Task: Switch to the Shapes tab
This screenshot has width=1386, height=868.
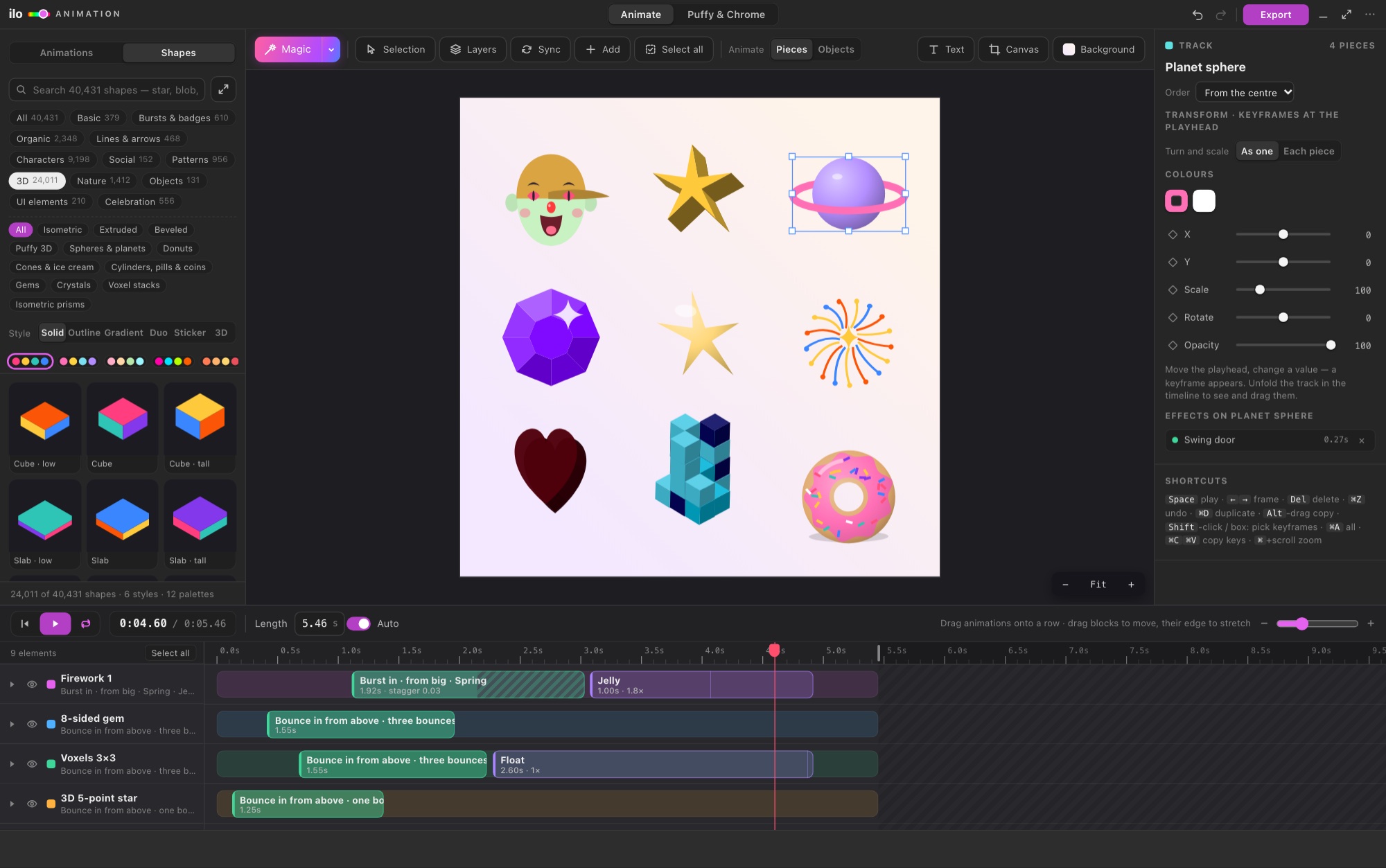Action: [178, 53]
